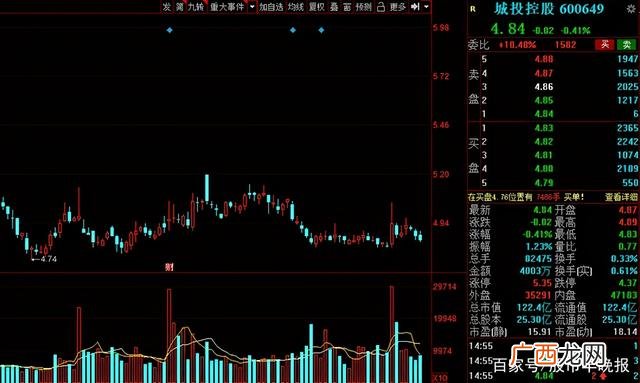Click the 筹 chip distribution icon
Screen dimensions: 640x383
(x=180, y=7)
